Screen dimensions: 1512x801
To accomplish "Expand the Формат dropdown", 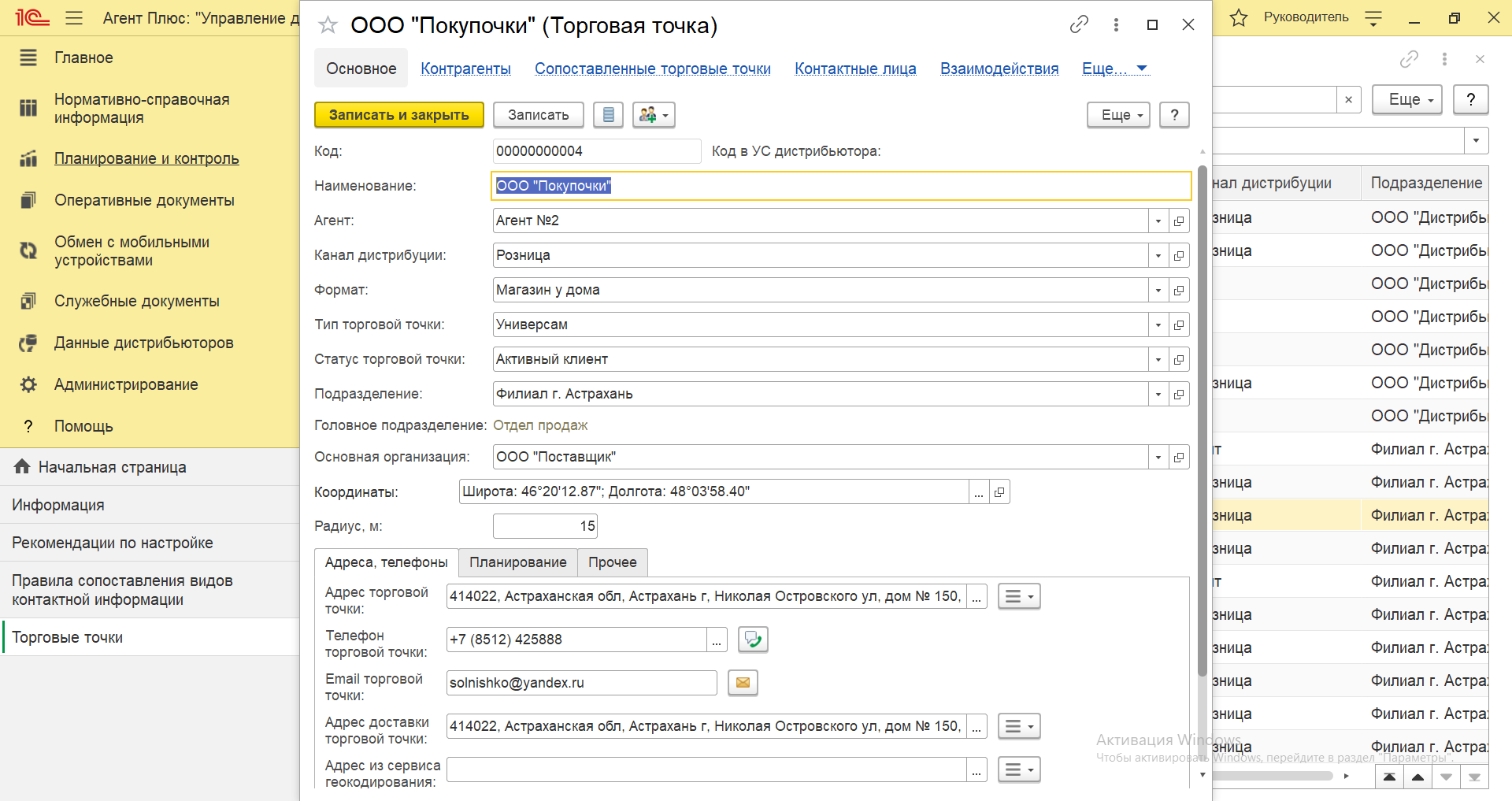I will click(1158, 290).
